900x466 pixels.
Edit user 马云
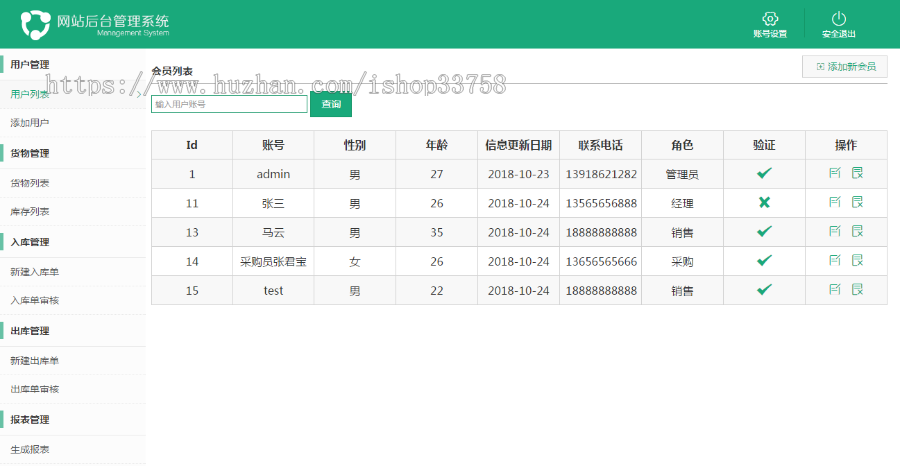[x=835, y=231]
